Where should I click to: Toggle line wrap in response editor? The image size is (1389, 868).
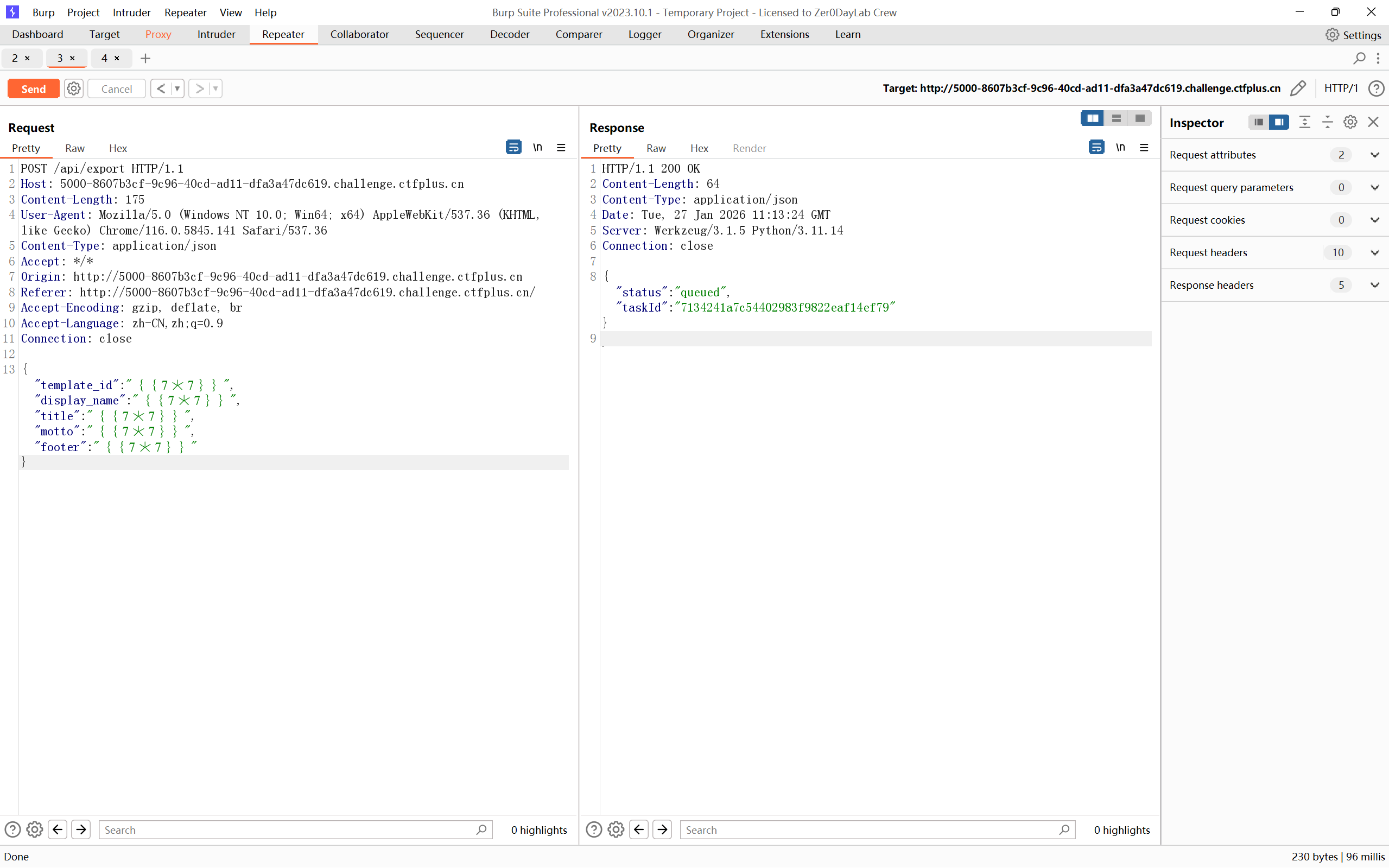[1096, 148]
